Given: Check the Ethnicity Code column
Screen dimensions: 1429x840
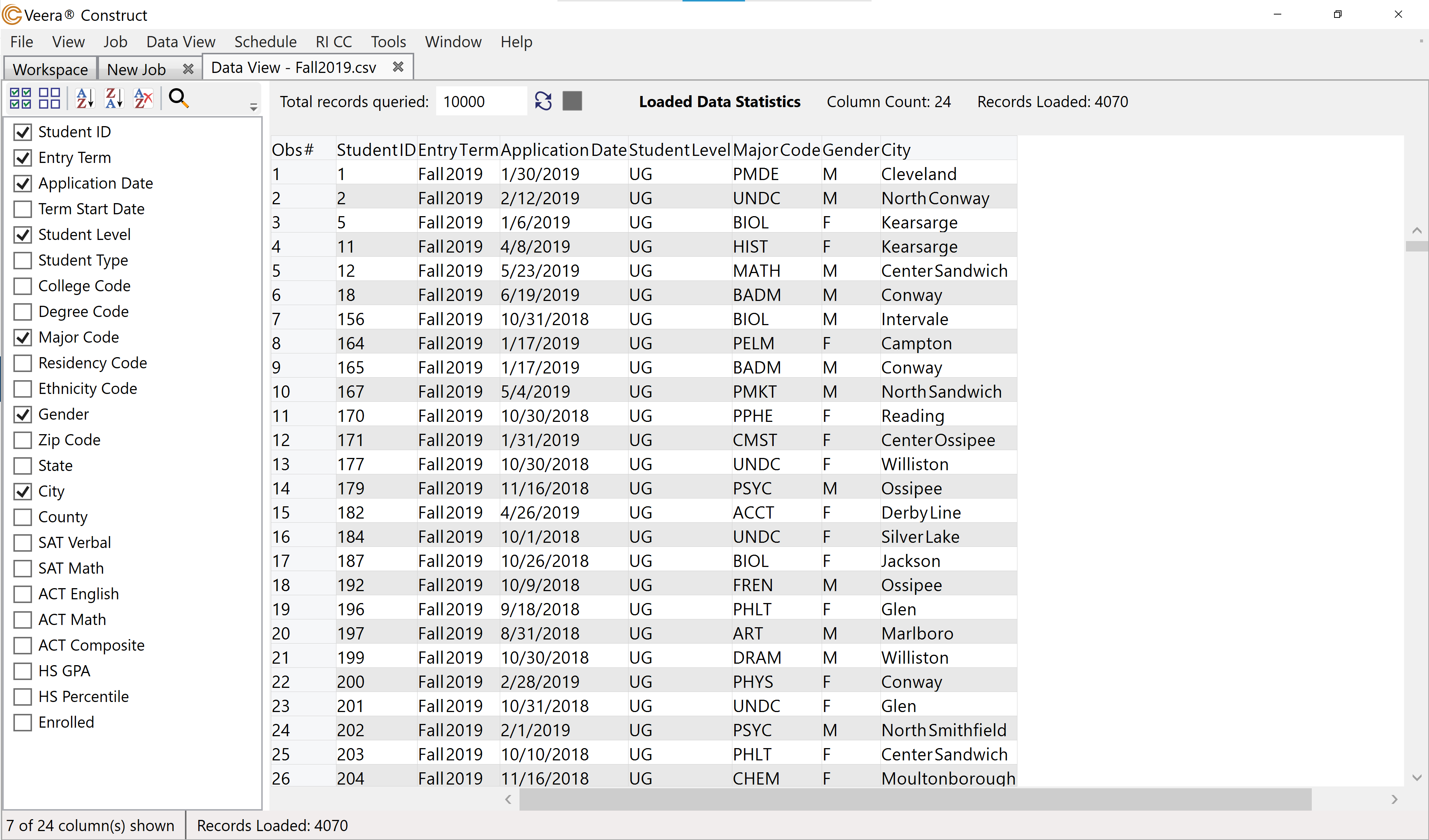Looking at the screenshot, I should (x=23, y=388).
